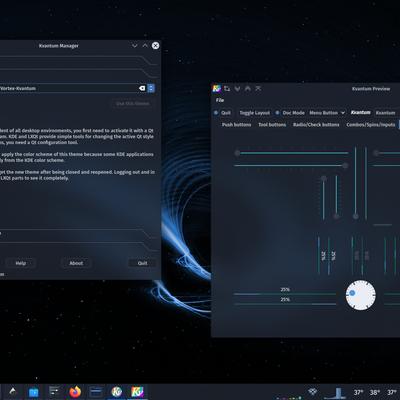
Task: Expand the Menu Button dropdown arrow
Action: pyautogui.click(x=343, y=113)
